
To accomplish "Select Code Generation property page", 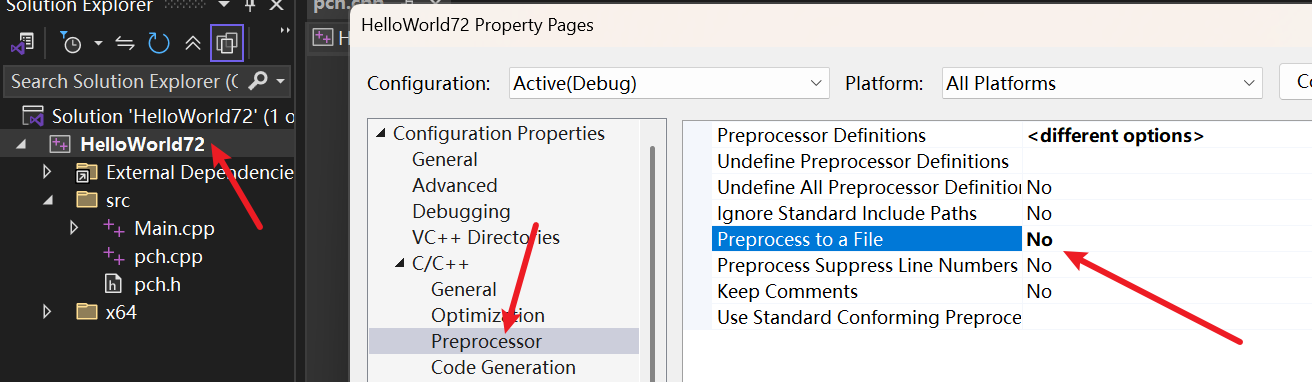I will tap(503, 367).
